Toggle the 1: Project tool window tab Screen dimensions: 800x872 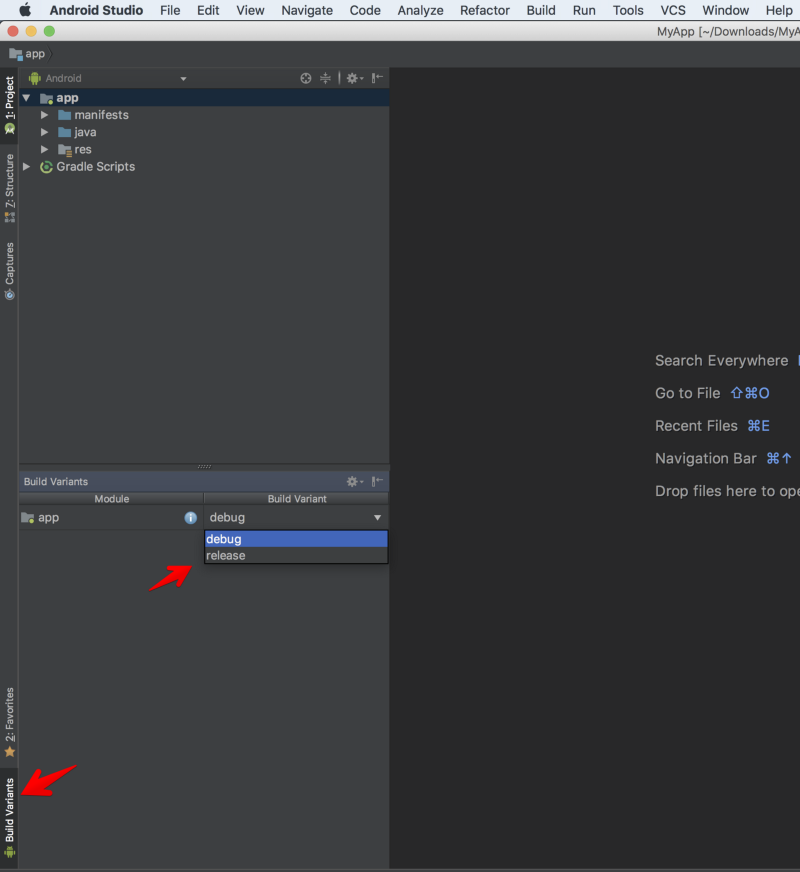(9, 105)
